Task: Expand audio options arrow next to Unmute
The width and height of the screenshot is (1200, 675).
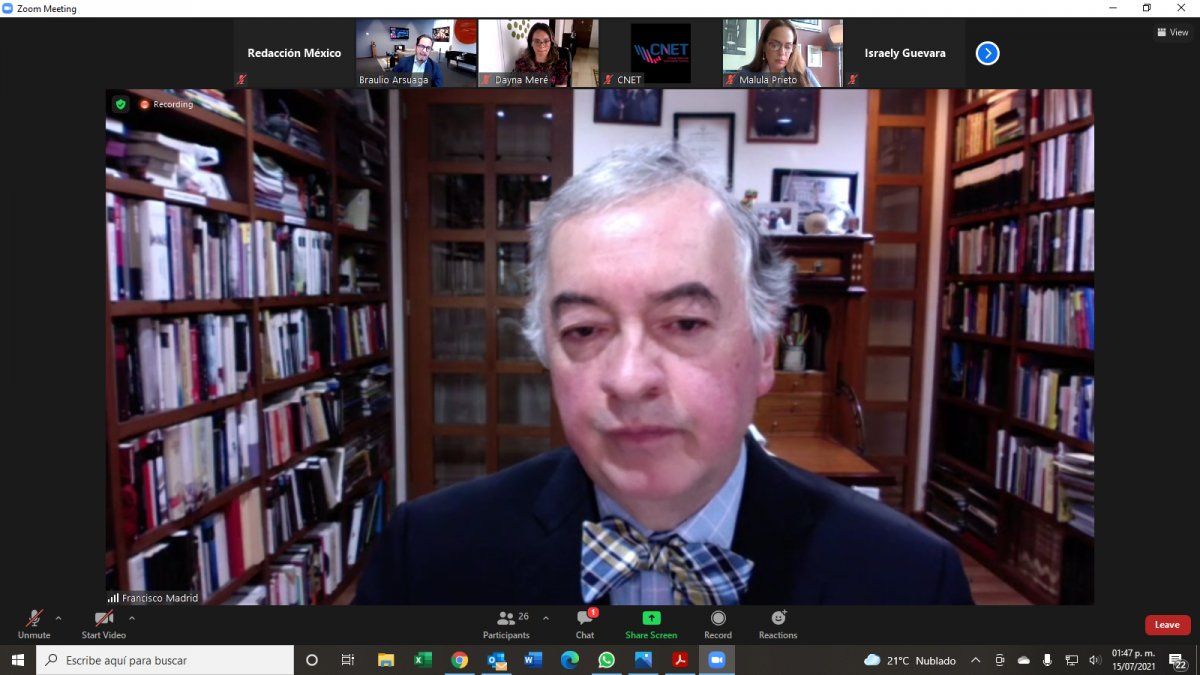Action: tap(58, 618)
